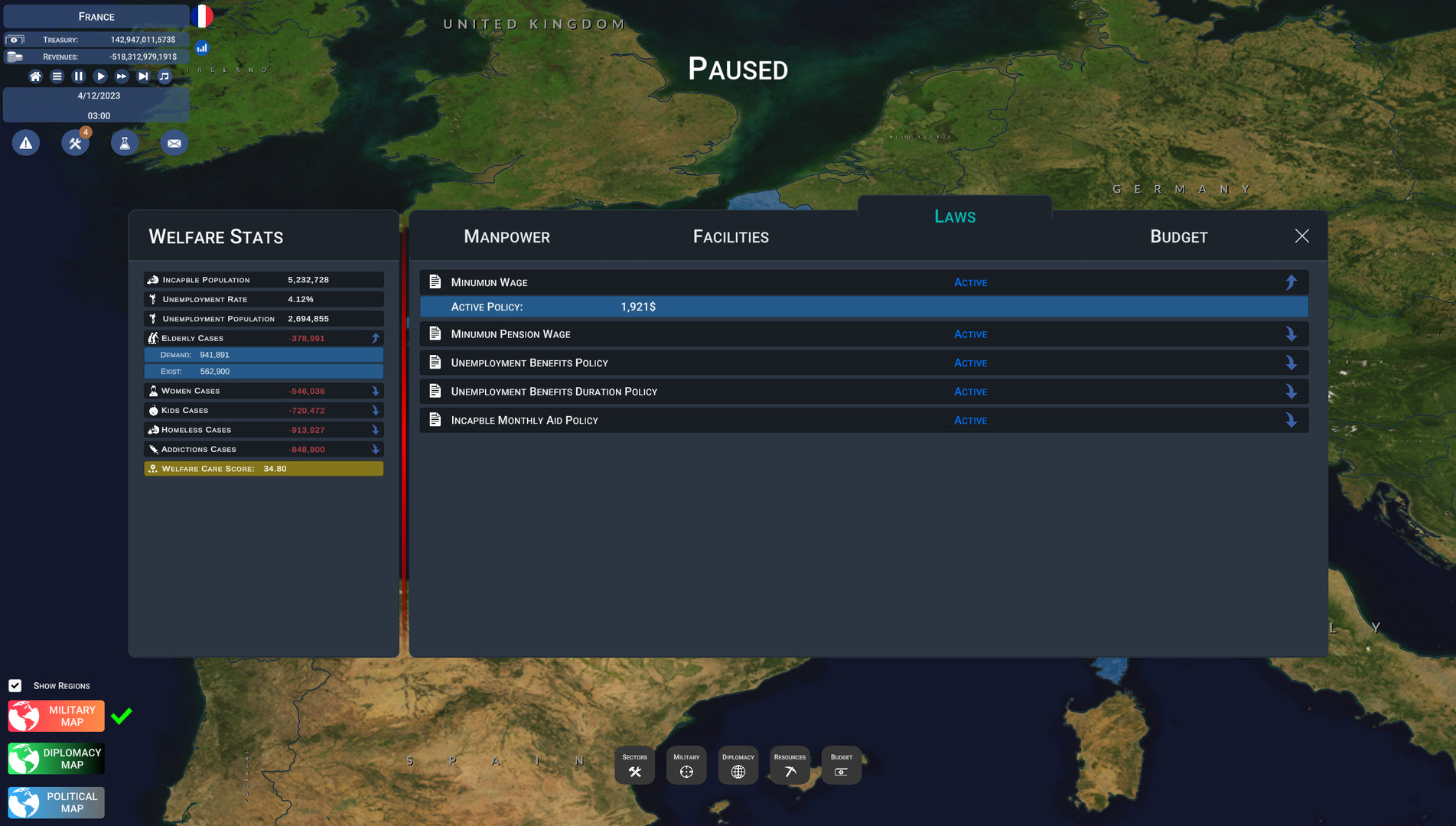Switch to Political Map mode
Screen dimensions: 1456x826
pos(57,802)
